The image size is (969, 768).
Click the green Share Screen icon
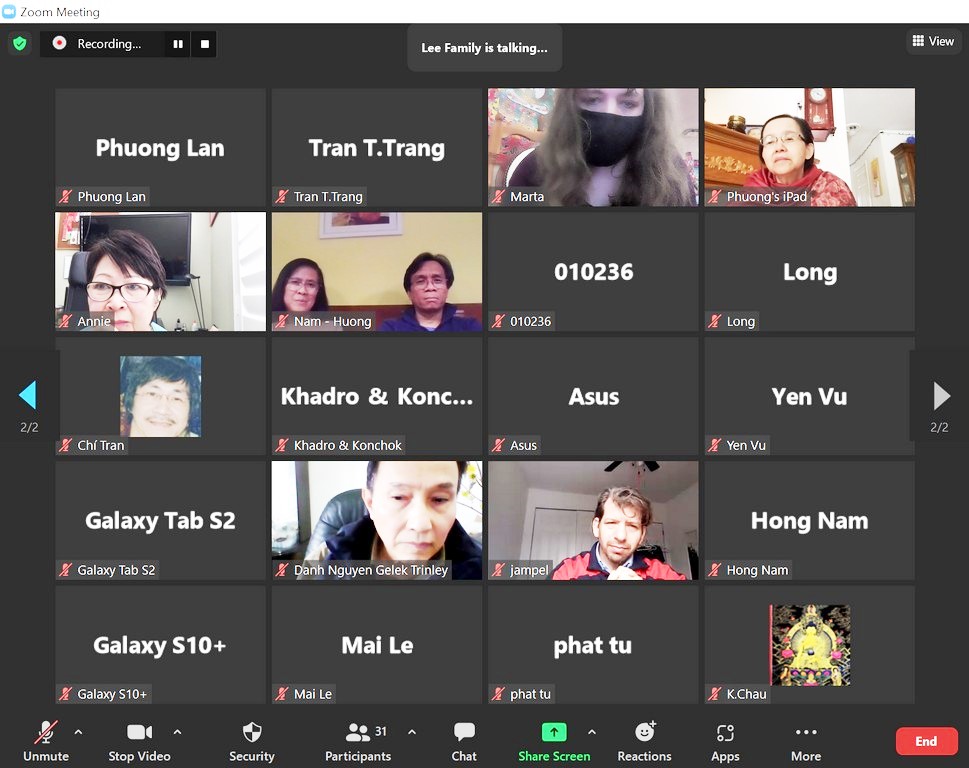[x=554, y=732]
